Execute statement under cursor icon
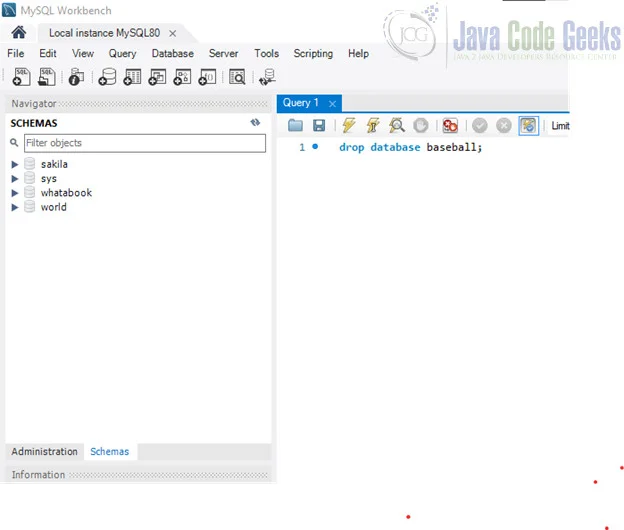 (373, 125)
